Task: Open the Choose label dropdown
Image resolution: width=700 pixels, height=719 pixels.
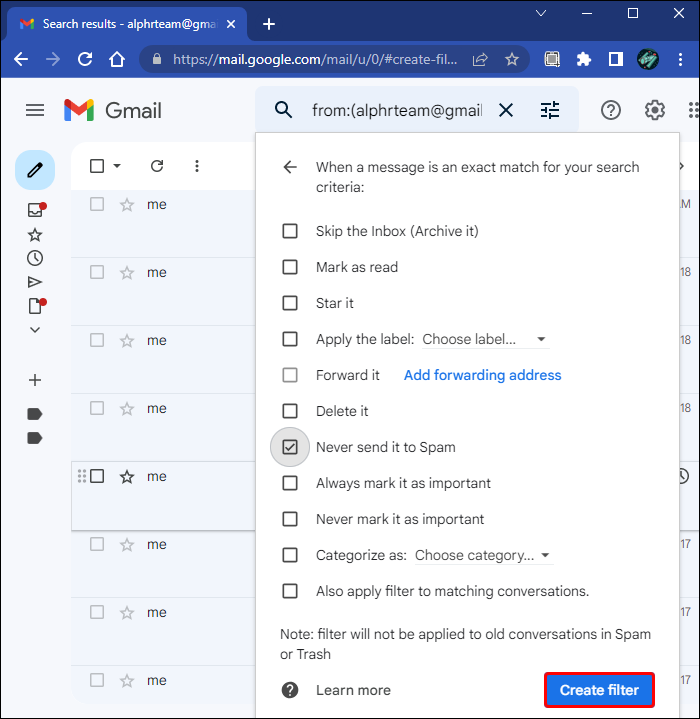Action: [x=485, y=339]
